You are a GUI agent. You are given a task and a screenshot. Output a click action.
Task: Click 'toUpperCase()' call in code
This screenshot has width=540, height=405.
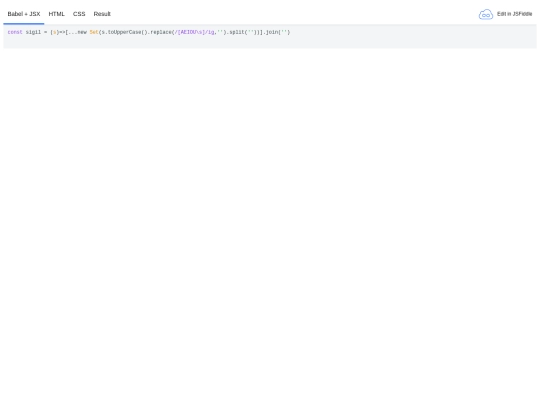tap(127, 32)
